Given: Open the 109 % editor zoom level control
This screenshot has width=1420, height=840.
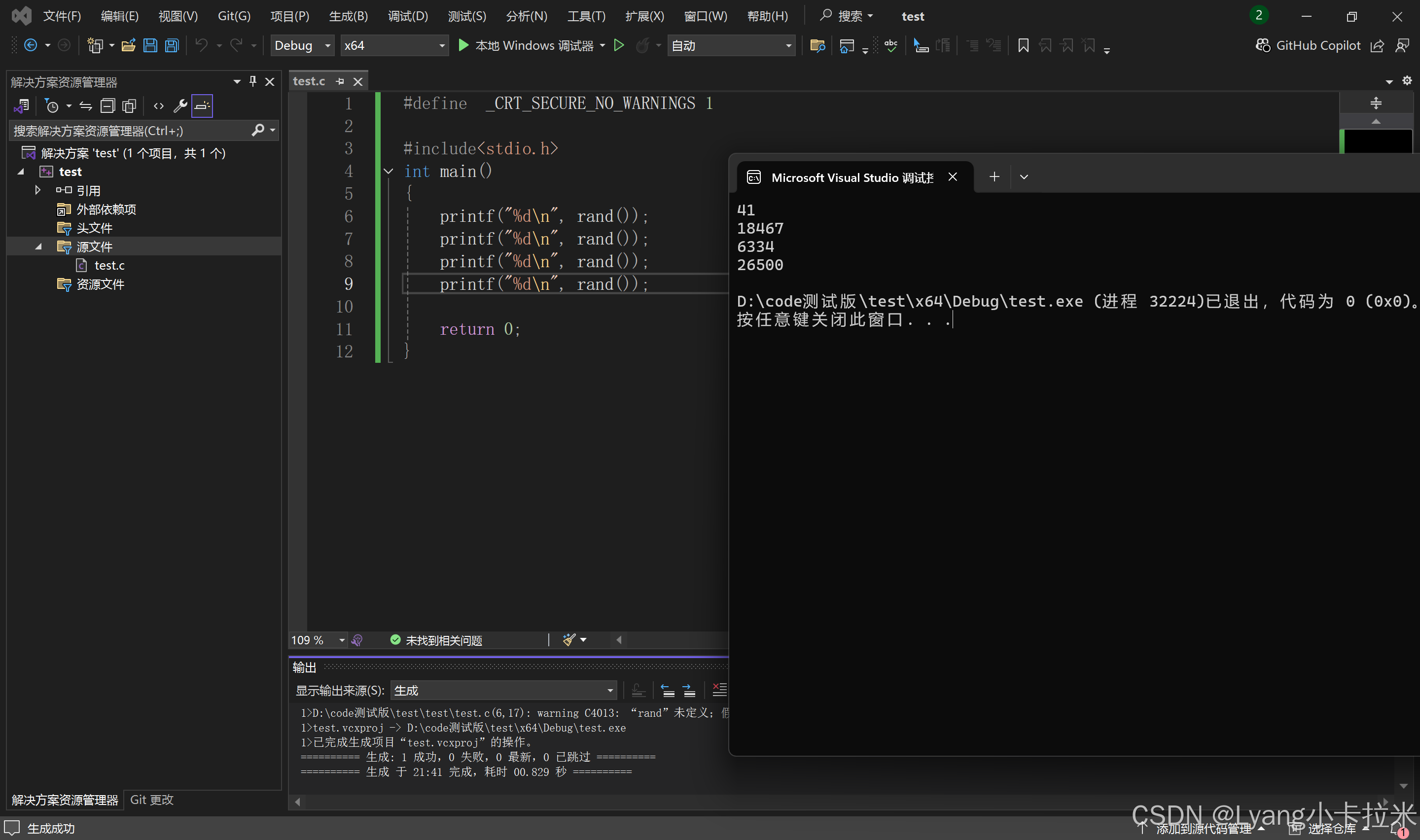Looking at the screenshot, I should click(x=318, y=640).
